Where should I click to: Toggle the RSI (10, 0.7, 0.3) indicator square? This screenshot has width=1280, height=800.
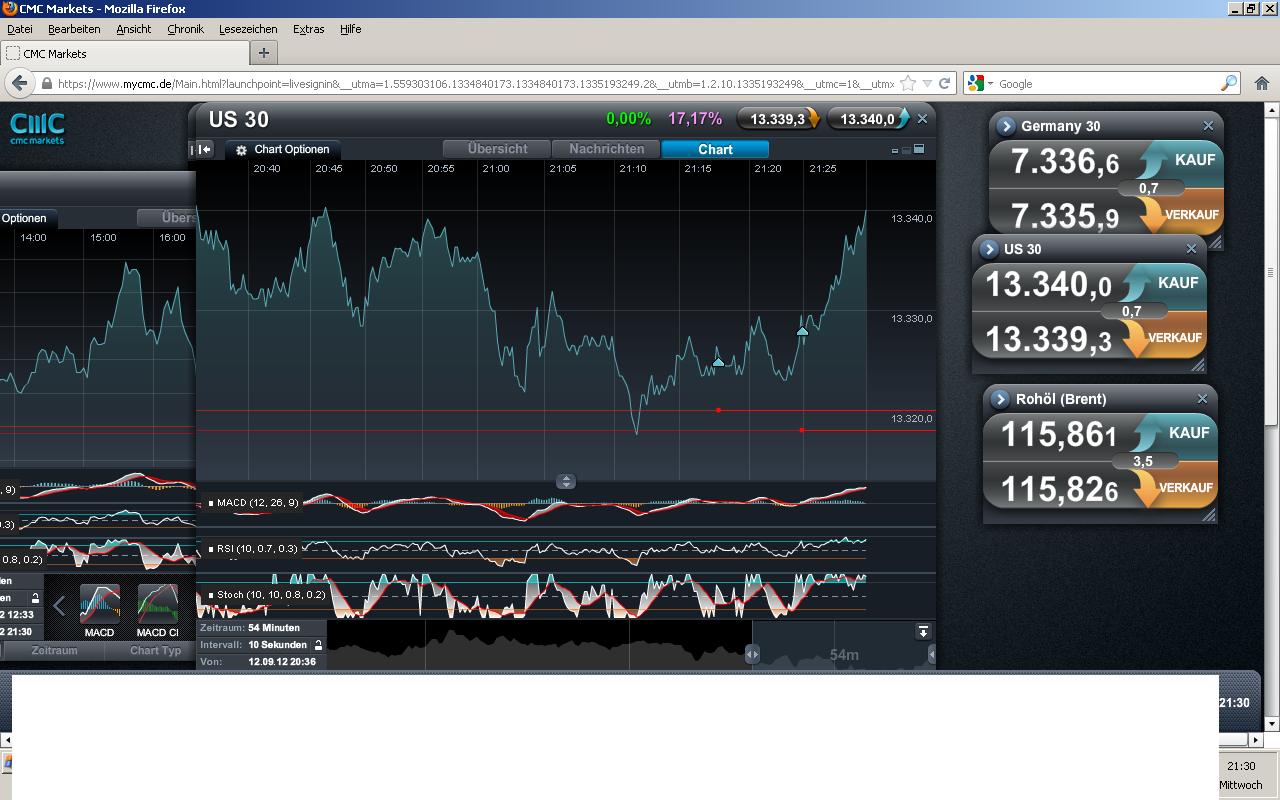(211, 549)
